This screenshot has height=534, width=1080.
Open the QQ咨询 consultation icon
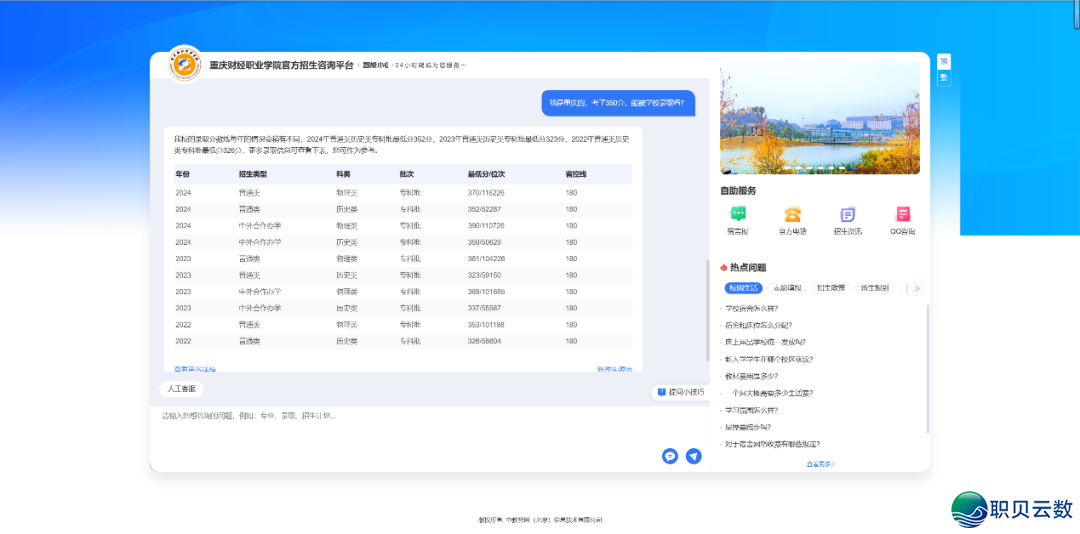click(x=902, y=214)
